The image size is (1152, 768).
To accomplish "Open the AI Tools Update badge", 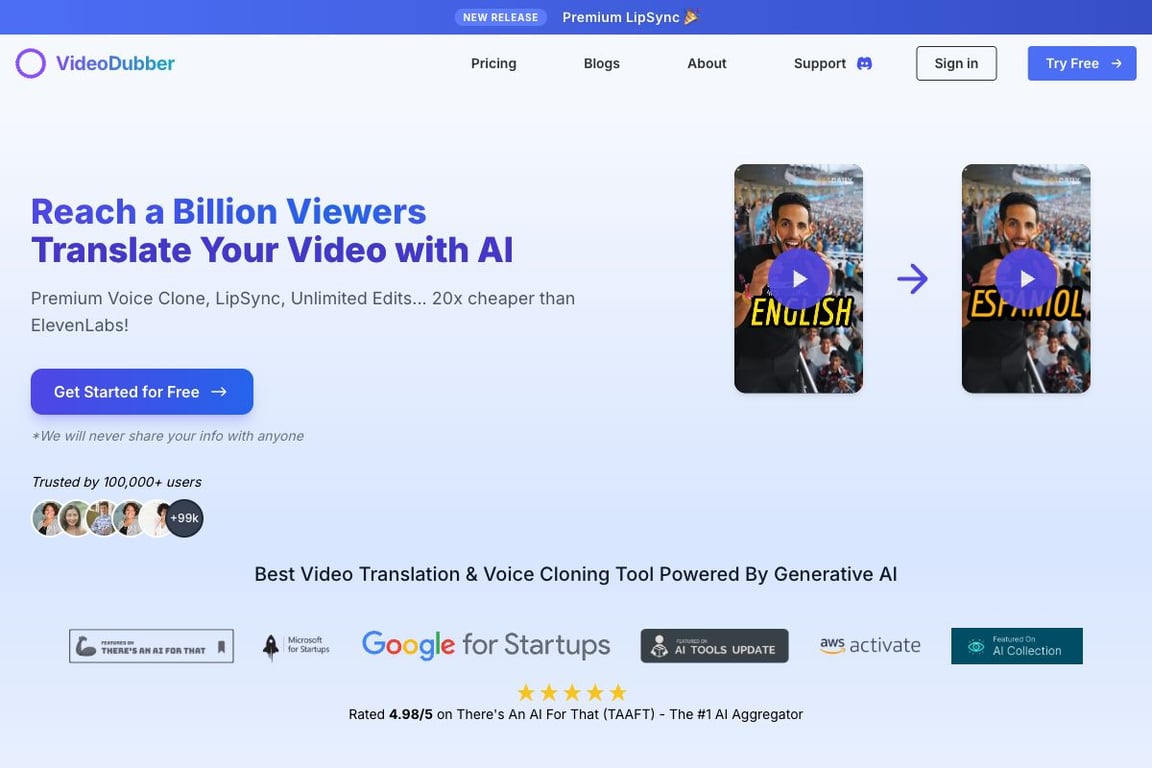I will coord(714,646).
